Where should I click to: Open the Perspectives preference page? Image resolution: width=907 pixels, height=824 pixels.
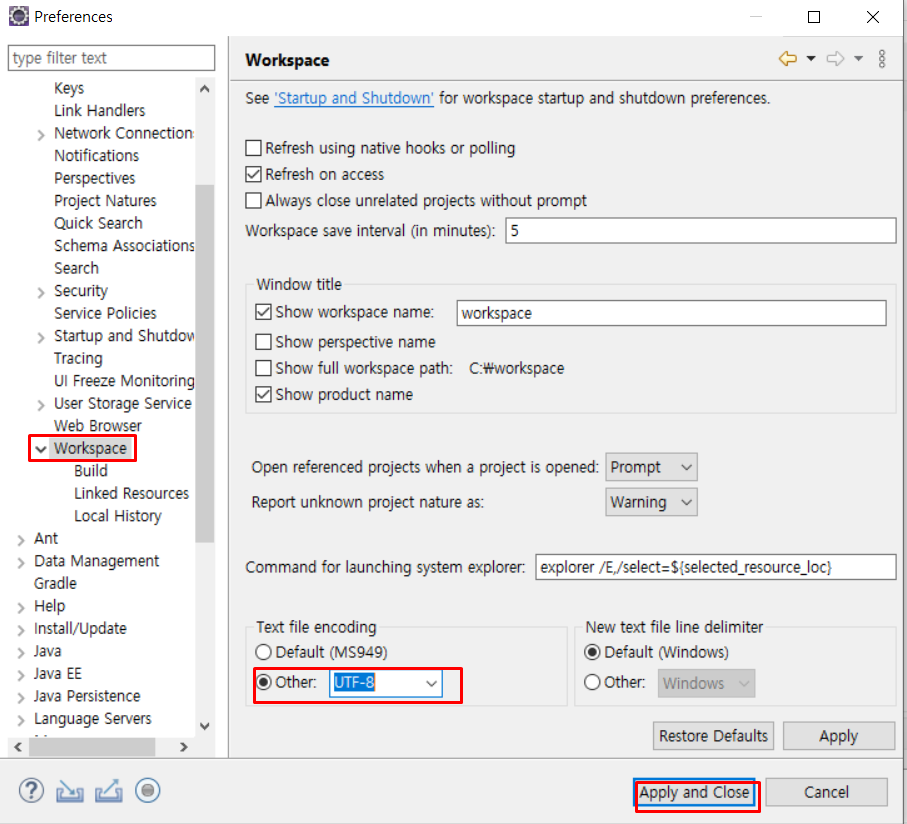click(94, 178)
